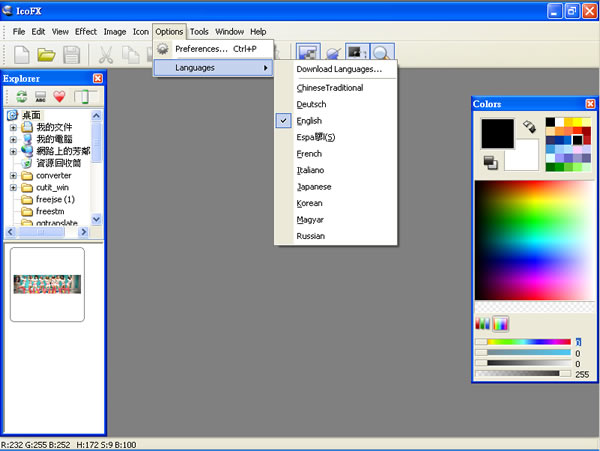
Task: Click the Options menu
Action: (169, 32)
